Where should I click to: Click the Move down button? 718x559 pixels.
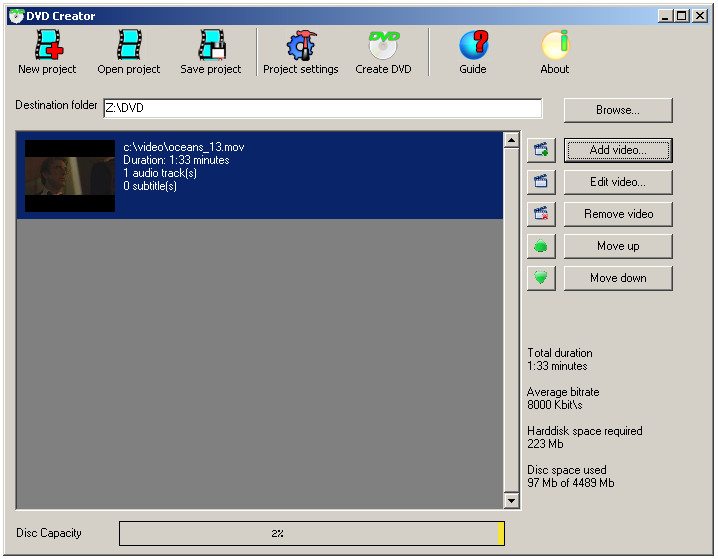coord(618,278)
